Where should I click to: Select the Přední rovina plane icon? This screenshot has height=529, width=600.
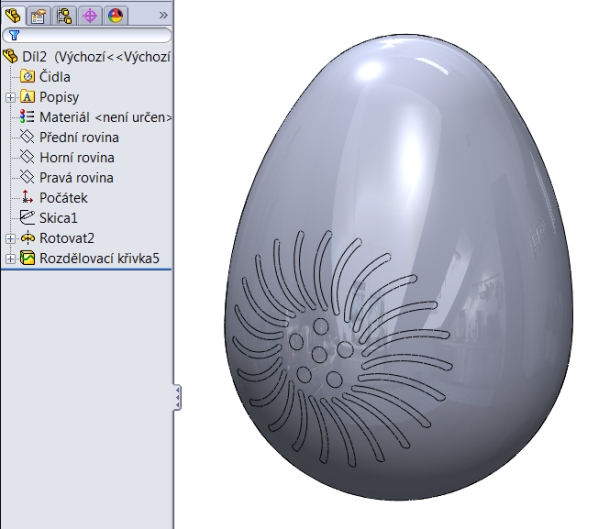point(28,137)
